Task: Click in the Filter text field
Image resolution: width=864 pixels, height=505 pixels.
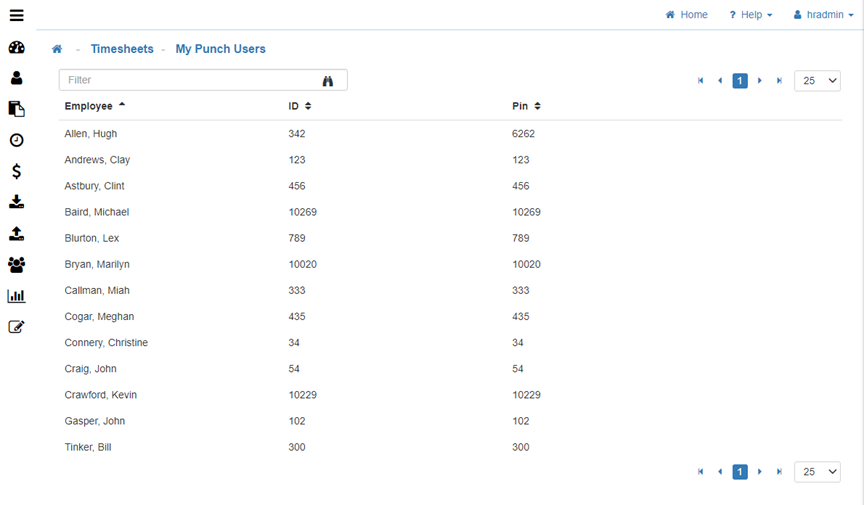Action: (x=190, y=80)
